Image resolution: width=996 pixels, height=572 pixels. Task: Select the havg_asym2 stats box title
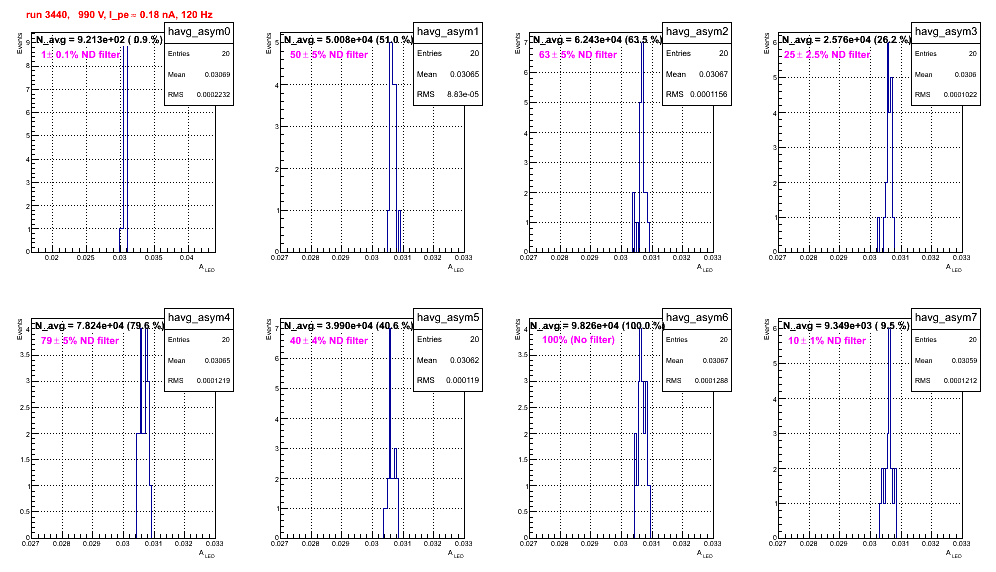(697, 32)
